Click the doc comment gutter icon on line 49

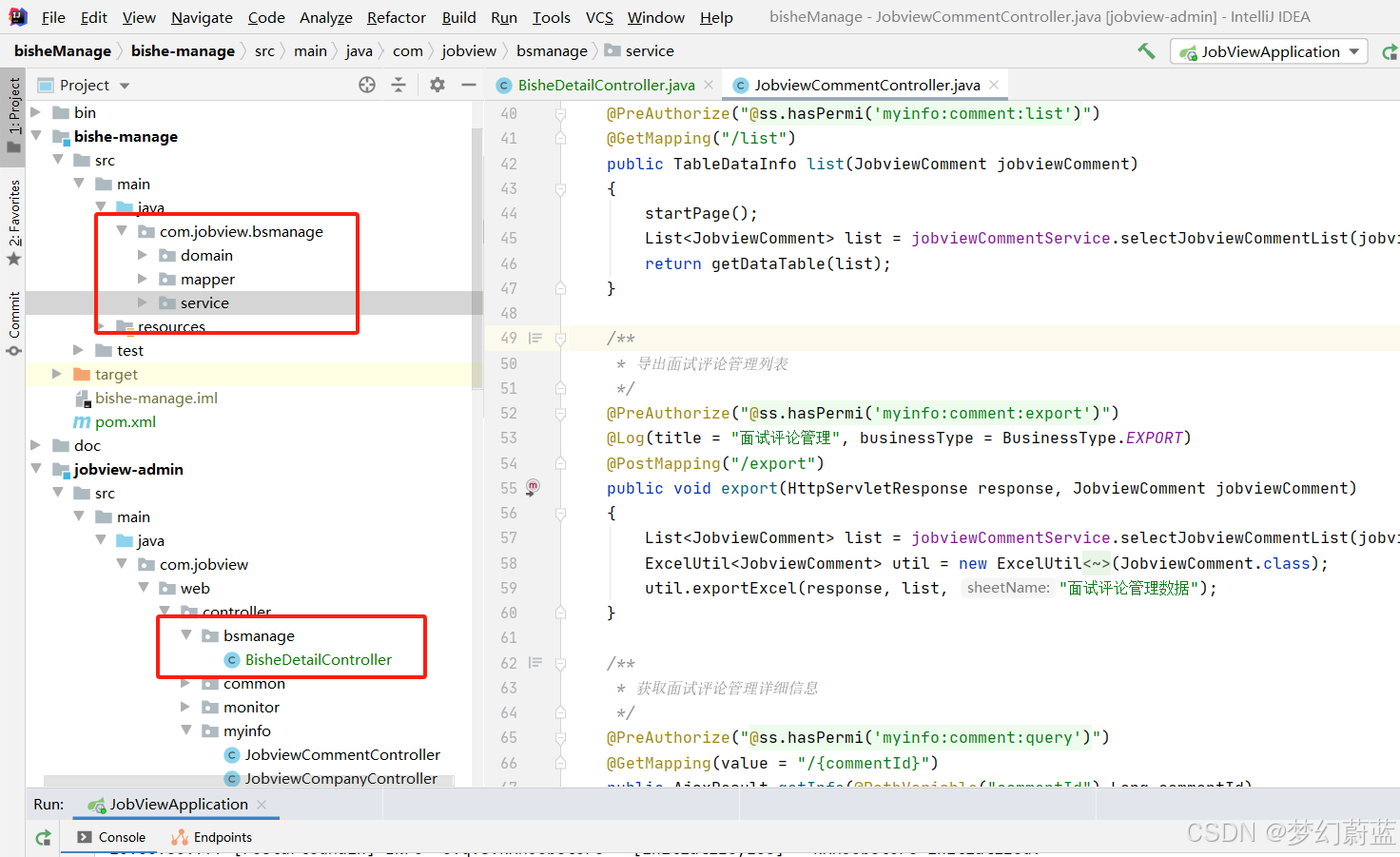pos(535,338)
